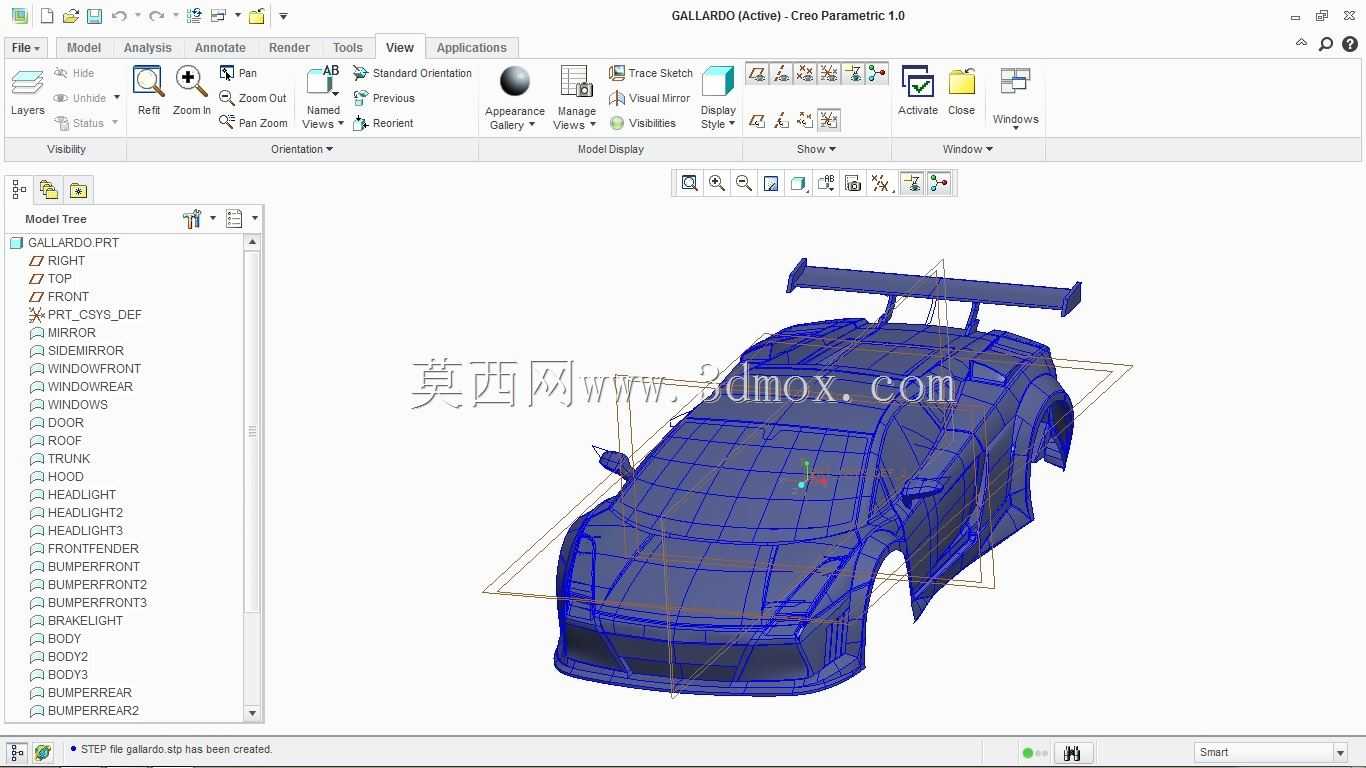Expand the Show group overflow
The height and width of the screenshot is (768, 1366).
[x=816, y=149]
